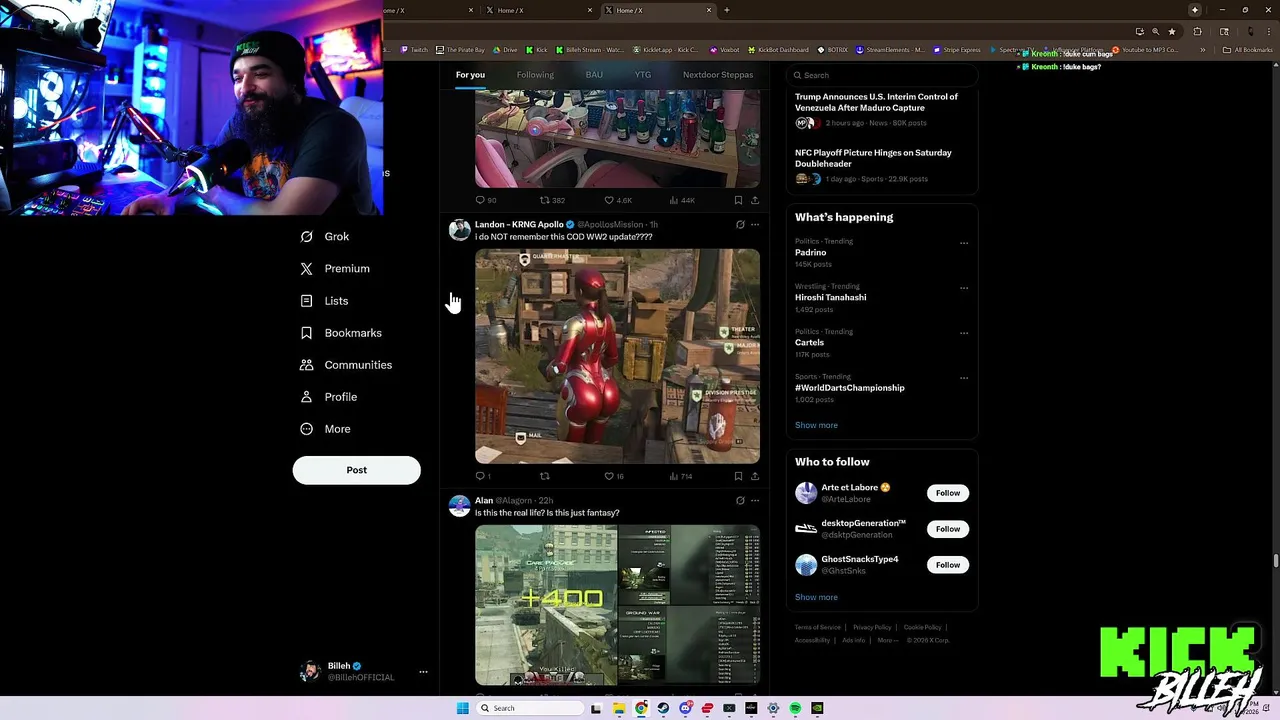The height and width of the screenshot is (720, 1280).
Task: Open options for Hiroshi Tanahashi trend
Action: (x=964, y=288)
